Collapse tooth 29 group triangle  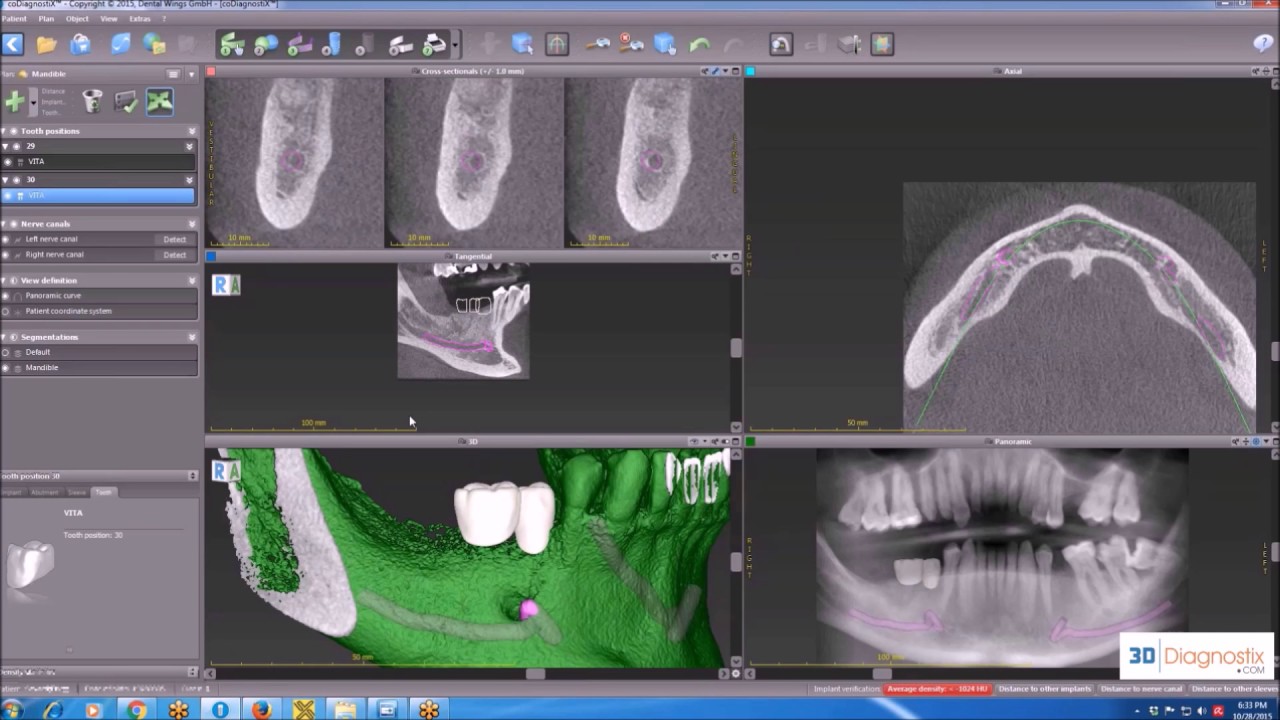point(5,146)
